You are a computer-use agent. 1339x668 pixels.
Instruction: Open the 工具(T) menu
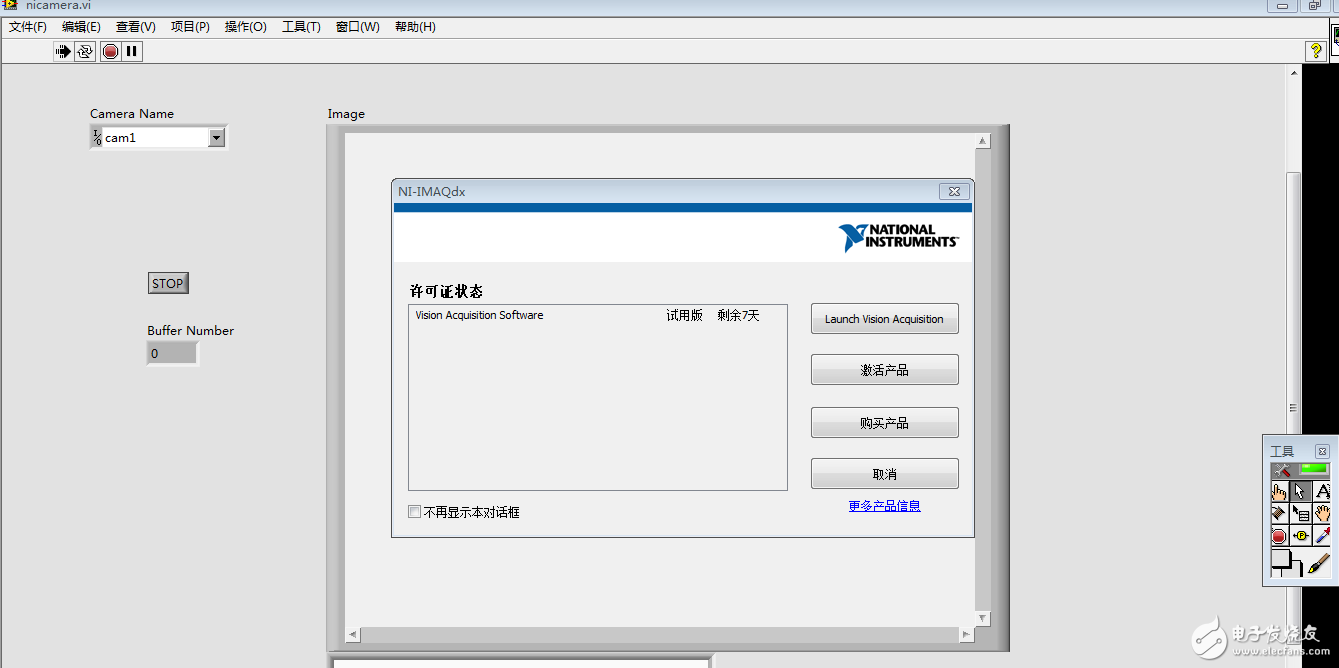pos(301,27)
